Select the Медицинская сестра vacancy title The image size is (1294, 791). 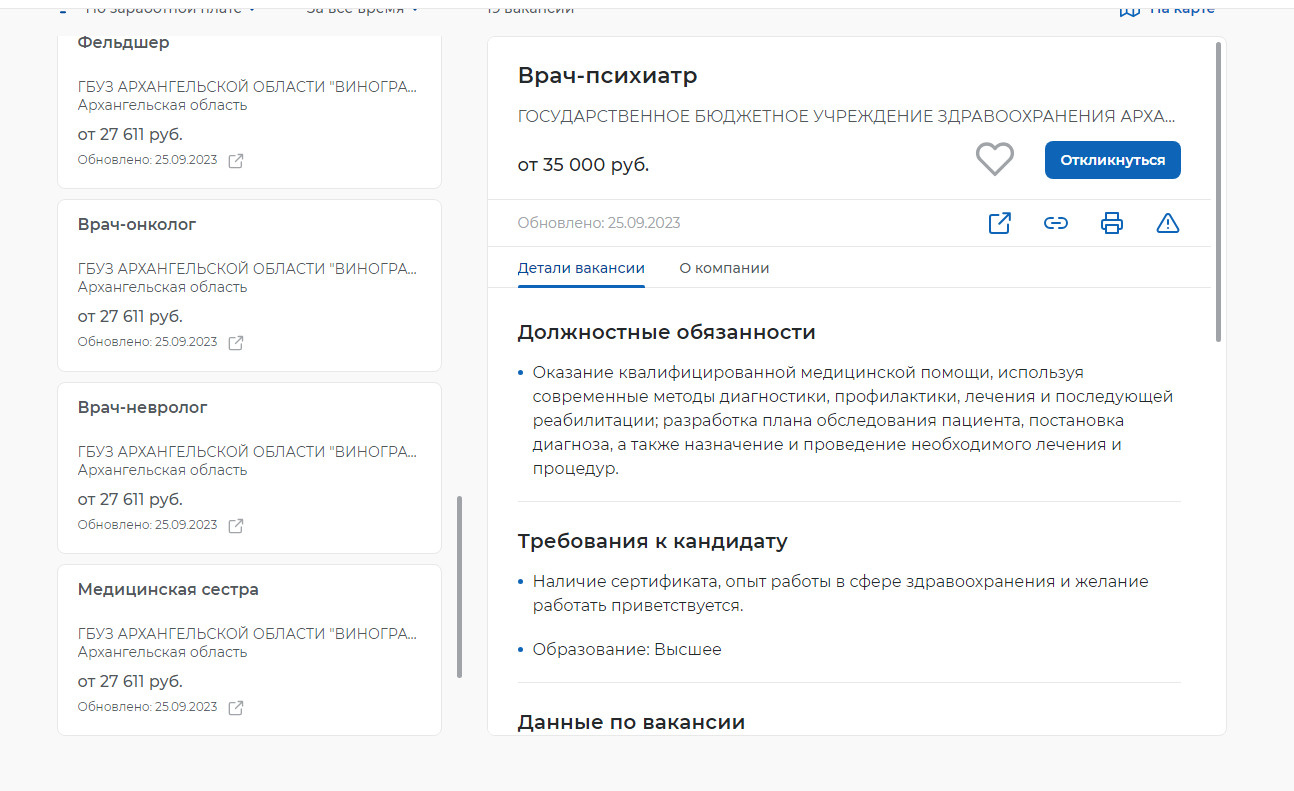click(168, 590)
